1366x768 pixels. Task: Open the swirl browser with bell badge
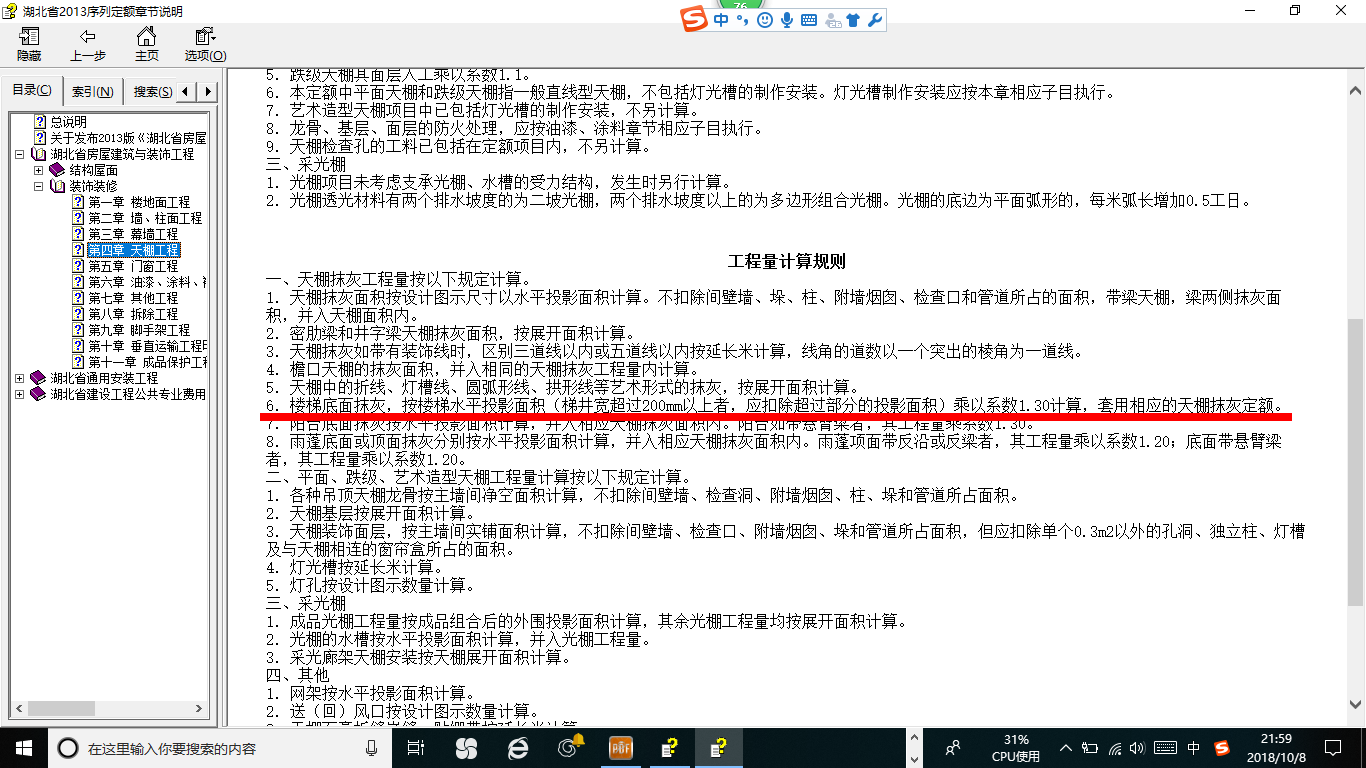coord(570,747)
